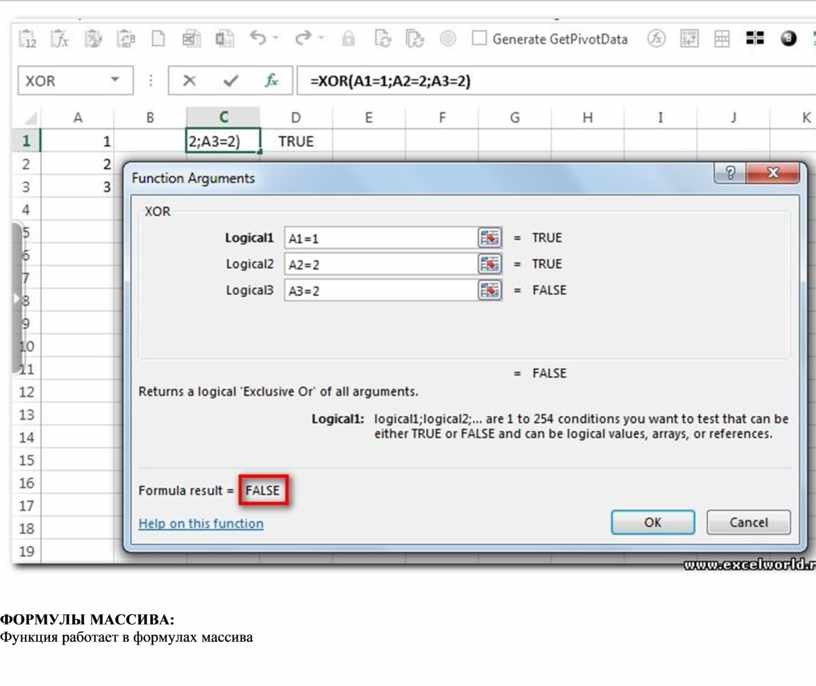Click the dialog's question mark help button

point(731,174)
